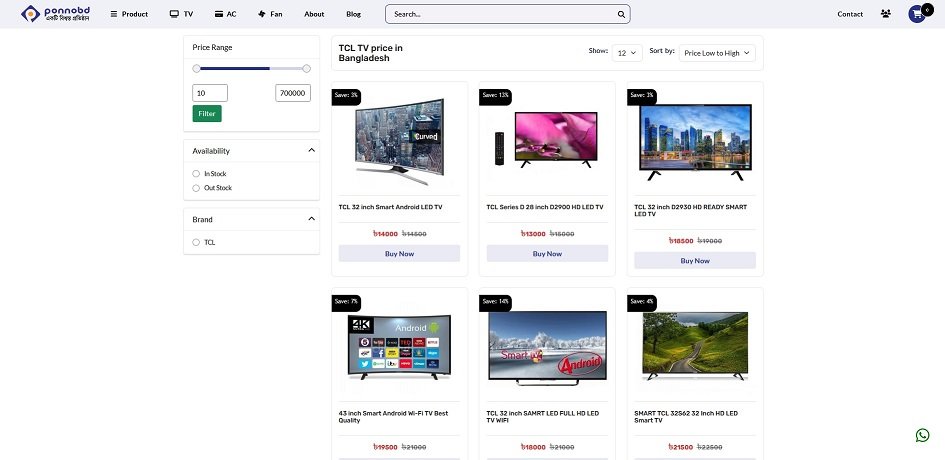Open TCL Series D 28 inch D2900 title
This screenshot has height=460, width=945.
click(545, 207)
